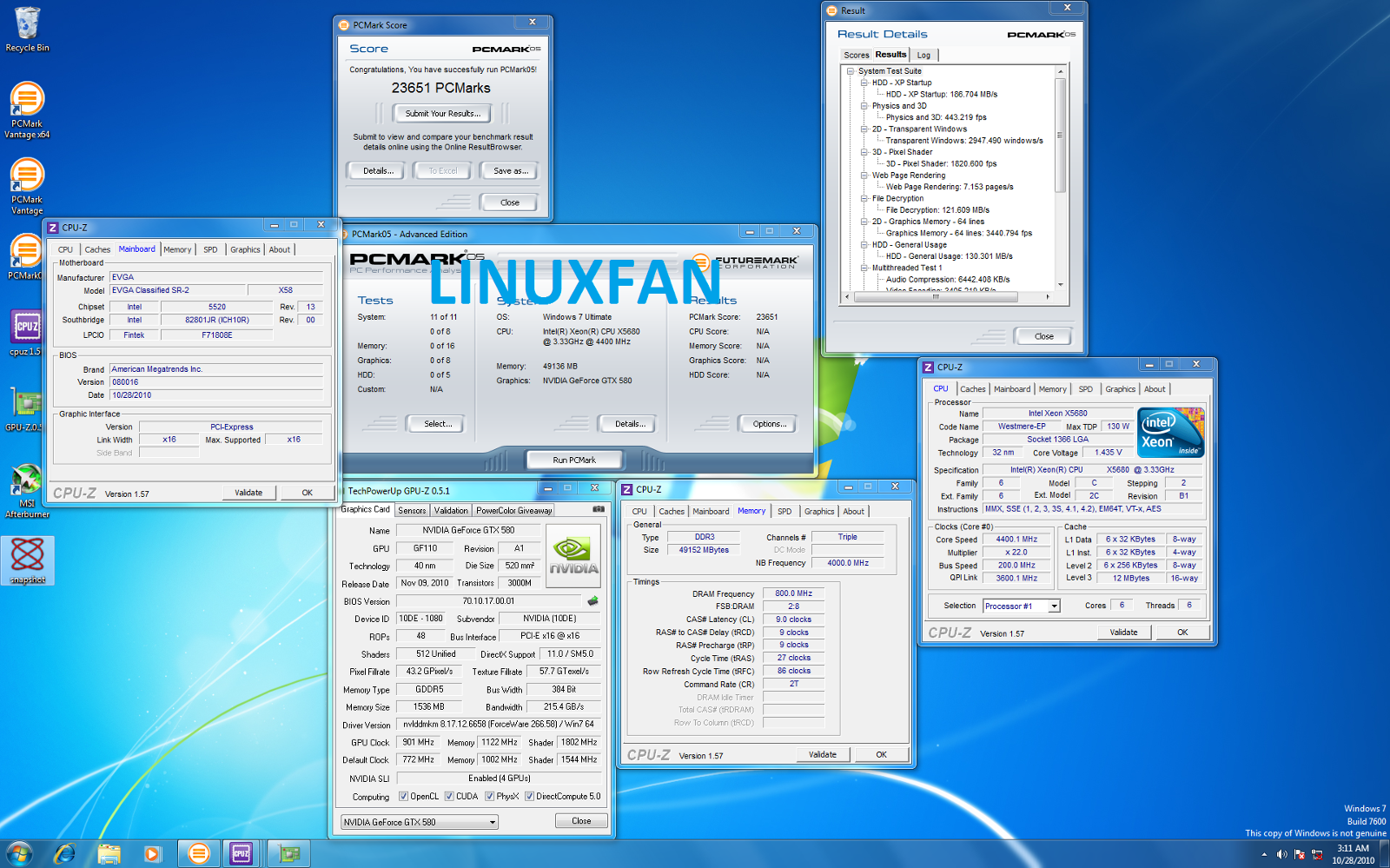Open SPD tab in Mainboard CPU-Z window
Image resolution: width=1390 pixels, height=868 pixels.
click(210, 249)
